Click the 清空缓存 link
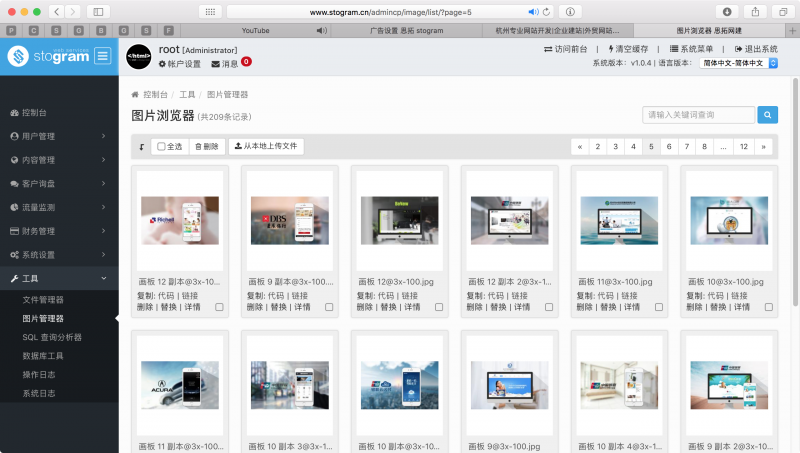Screen dimensions: 800x453 (628, 49)
